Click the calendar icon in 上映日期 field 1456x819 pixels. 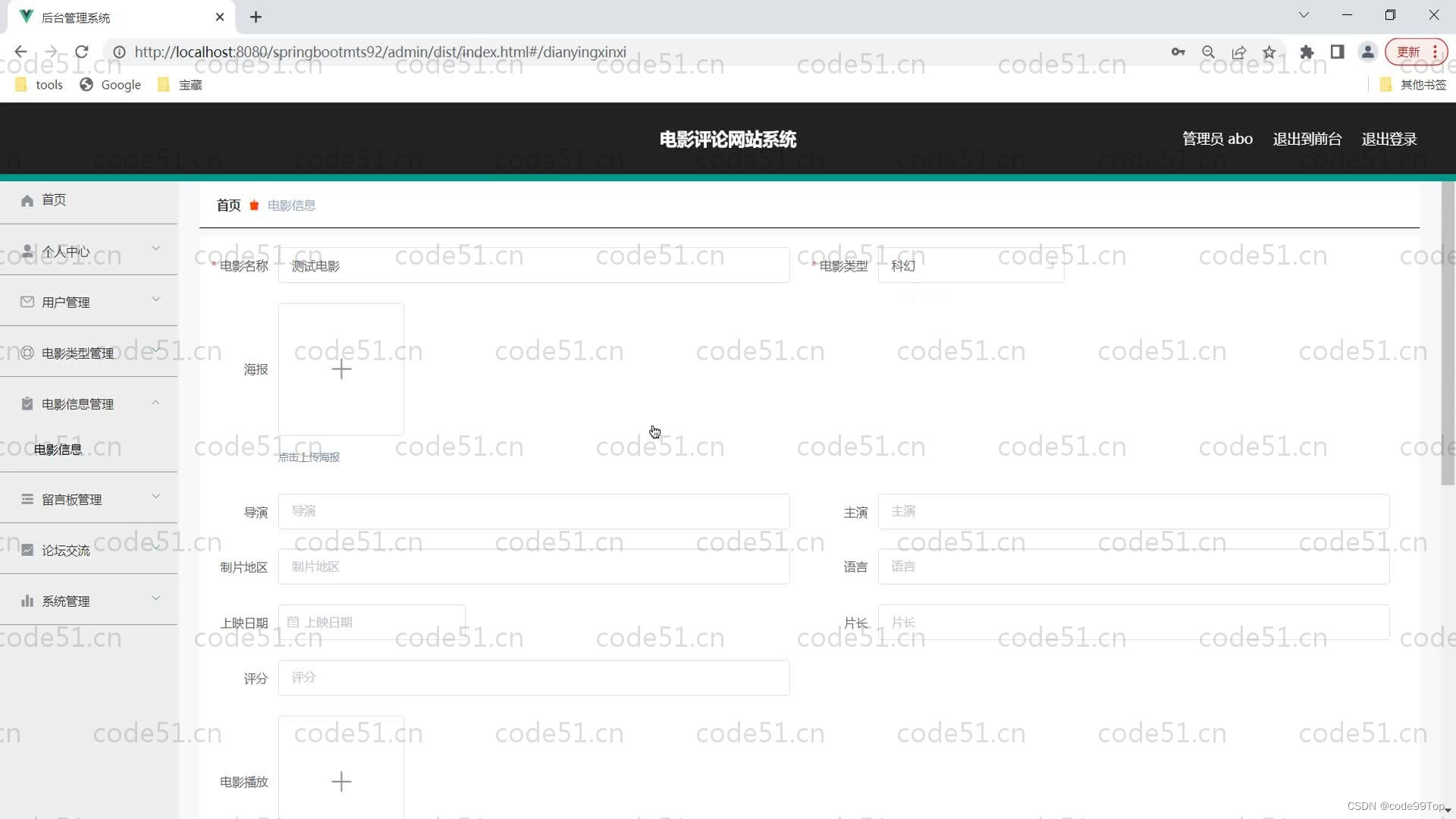tap(293, 622)
